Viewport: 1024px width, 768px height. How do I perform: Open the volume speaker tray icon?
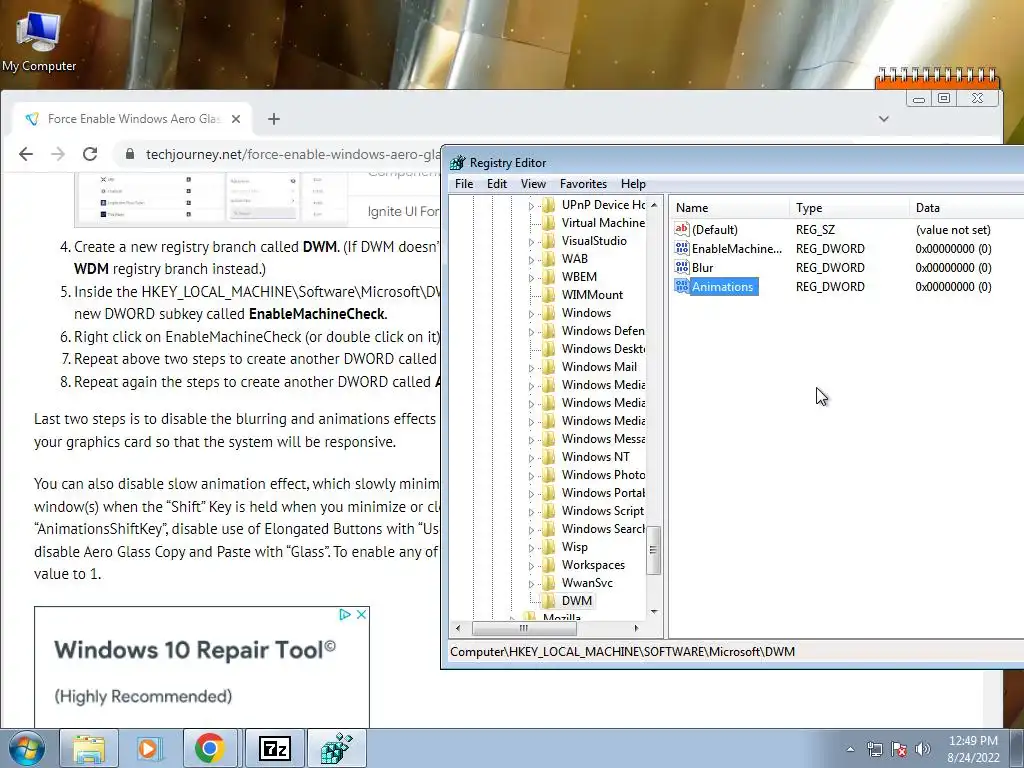(922, 749)
